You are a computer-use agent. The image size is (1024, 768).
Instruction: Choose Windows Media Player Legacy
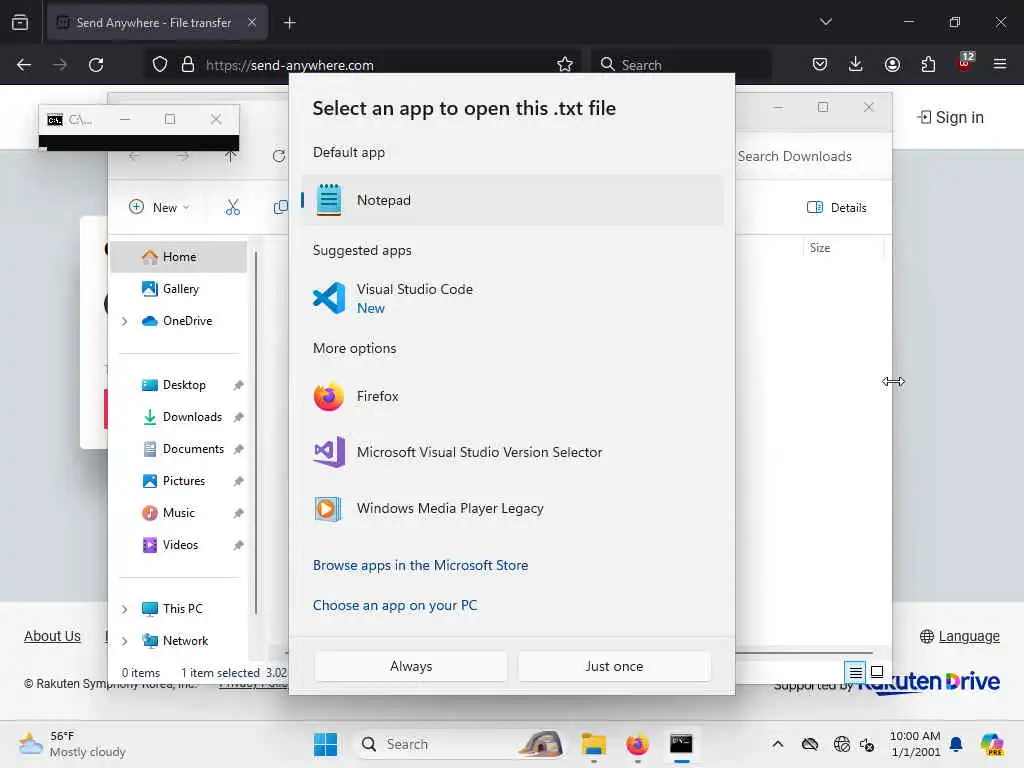[512, 508]
